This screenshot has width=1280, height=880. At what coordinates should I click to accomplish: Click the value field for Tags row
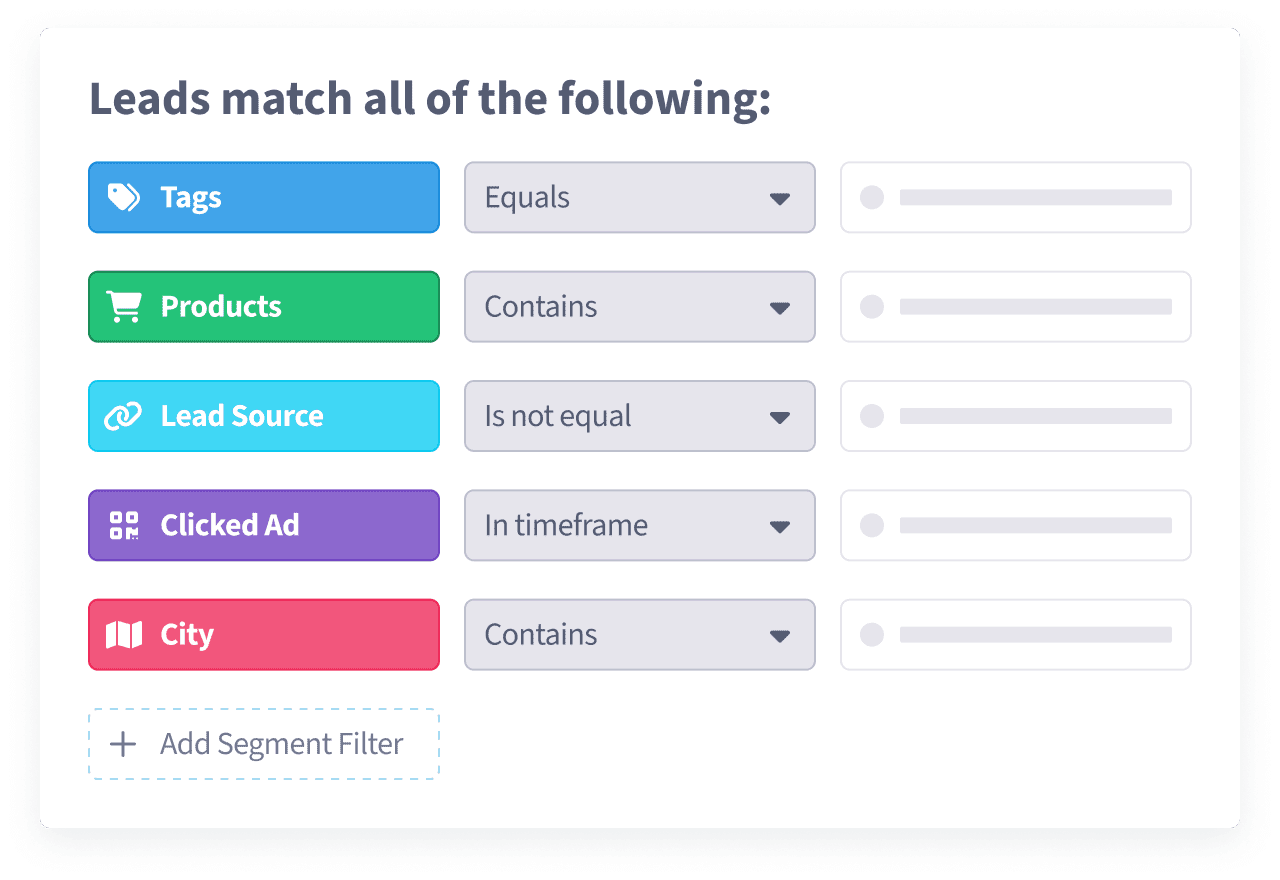[x=1015, y=198]
